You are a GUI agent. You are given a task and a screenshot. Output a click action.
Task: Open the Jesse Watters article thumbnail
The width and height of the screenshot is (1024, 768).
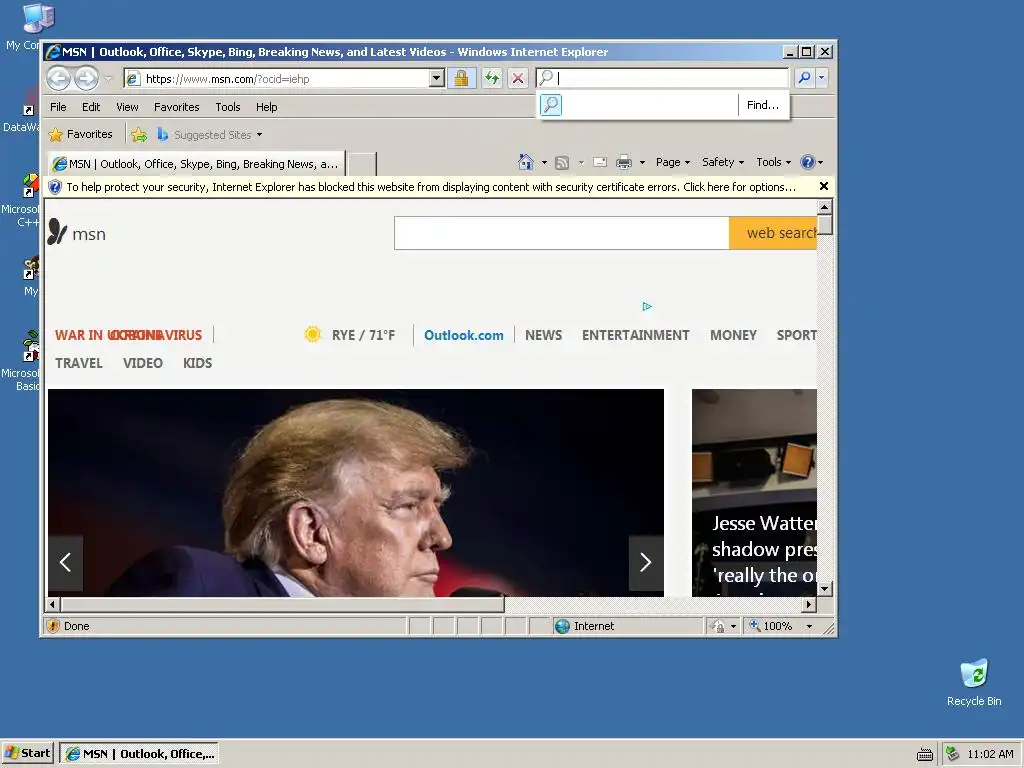[754, 493]
